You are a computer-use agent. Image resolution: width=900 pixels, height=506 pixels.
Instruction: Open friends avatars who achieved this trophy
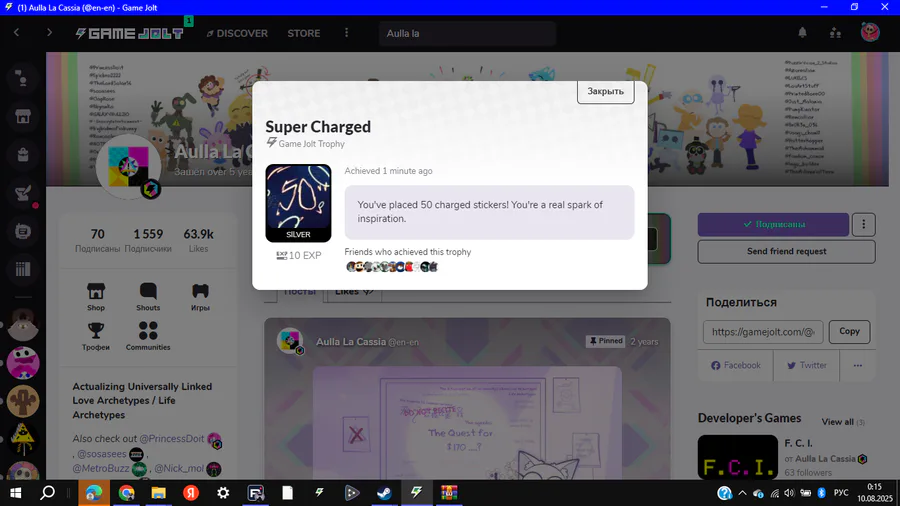392,267
